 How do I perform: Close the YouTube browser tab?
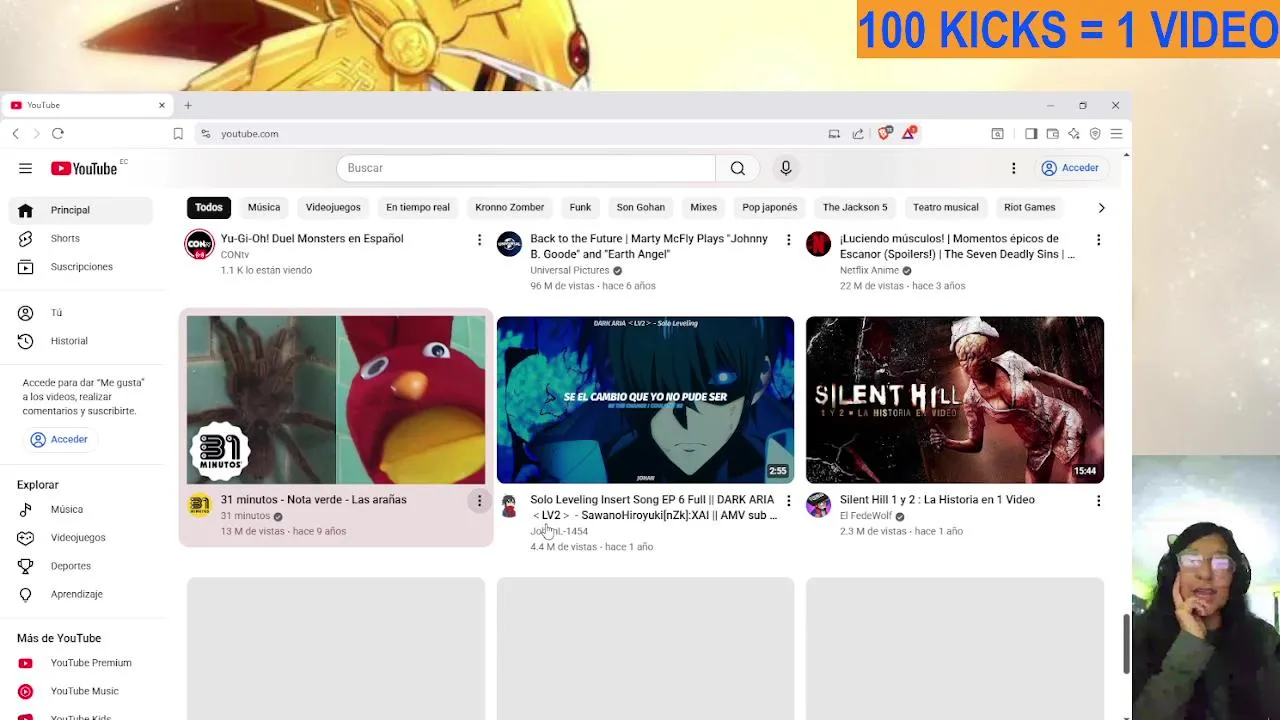click(x=161, y=105)
